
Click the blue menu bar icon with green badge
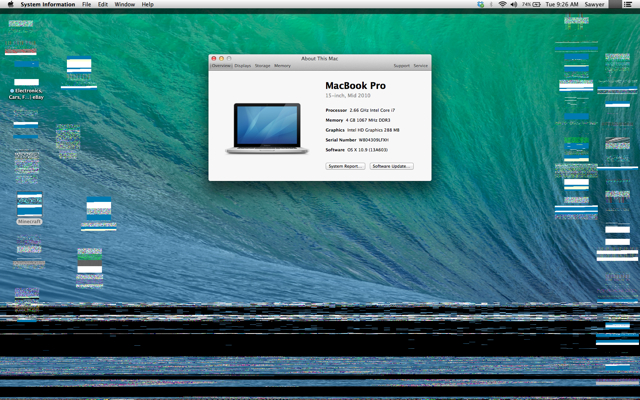pyautogui.click(x=481, y=4)
